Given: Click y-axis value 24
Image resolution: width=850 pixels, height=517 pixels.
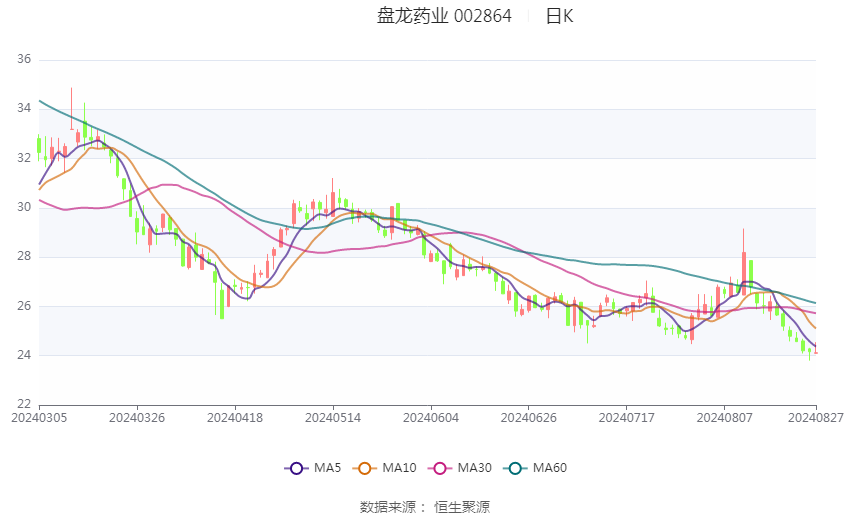Looking at the screenshot, I should (24, 355).
